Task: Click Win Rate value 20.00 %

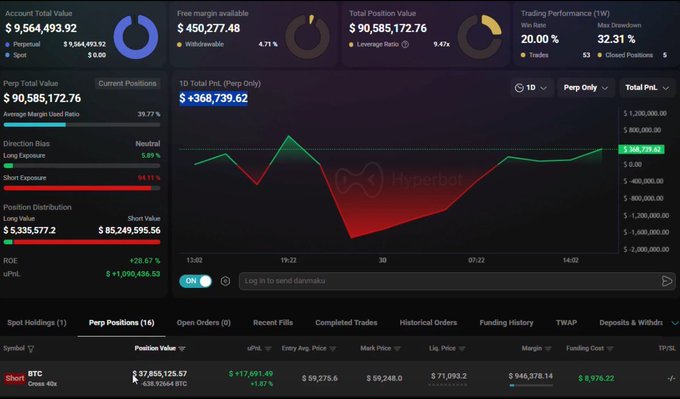Action: 540,39
